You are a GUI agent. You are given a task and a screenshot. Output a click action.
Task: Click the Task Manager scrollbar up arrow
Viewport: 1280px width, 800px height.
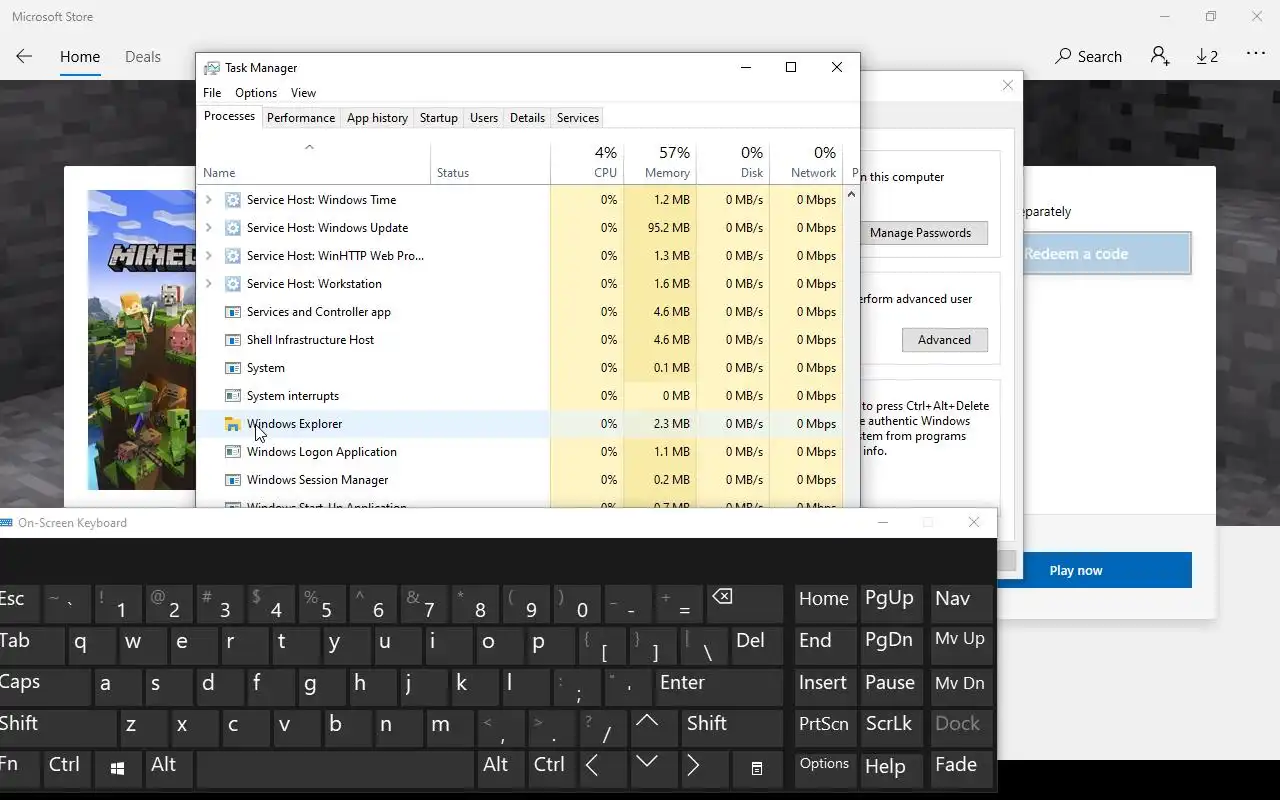(851, 195)
